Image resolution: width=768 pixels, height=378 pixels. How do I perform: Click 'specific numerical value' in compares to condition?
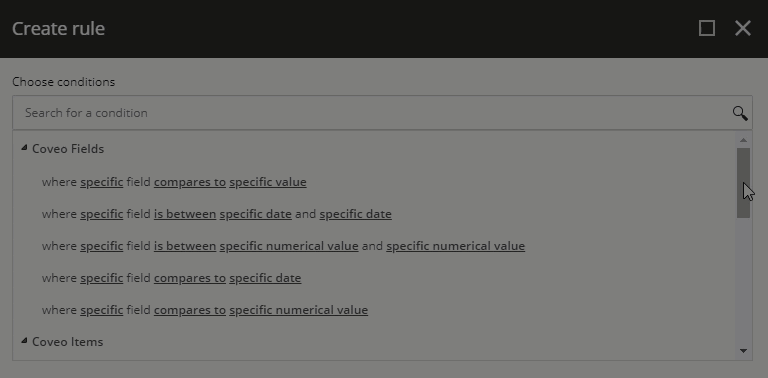tap(298, 310)
